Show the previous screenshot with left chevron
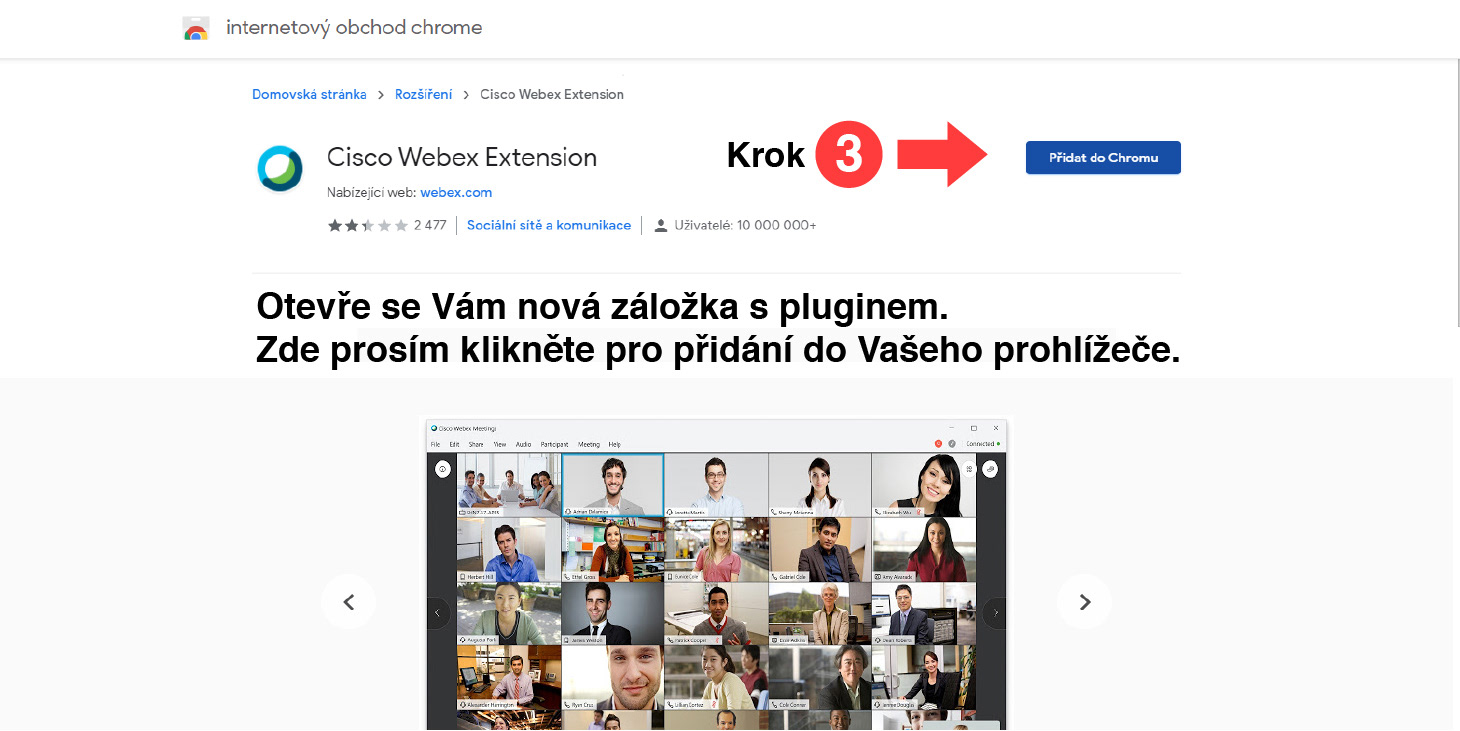 pos(348,602)
